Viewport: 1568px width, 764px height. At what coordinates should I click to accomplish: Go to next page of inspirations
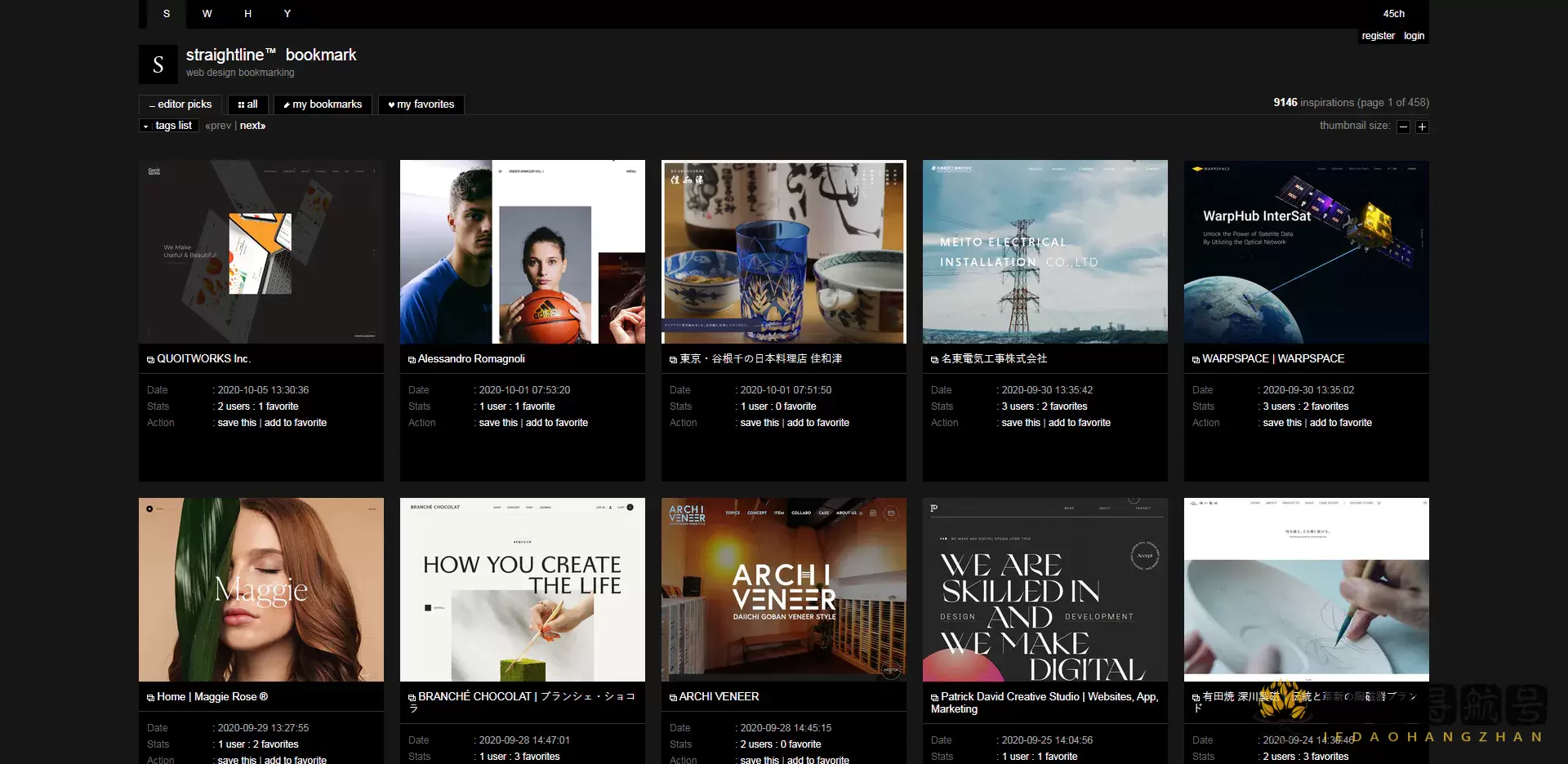tap(252, 126)
